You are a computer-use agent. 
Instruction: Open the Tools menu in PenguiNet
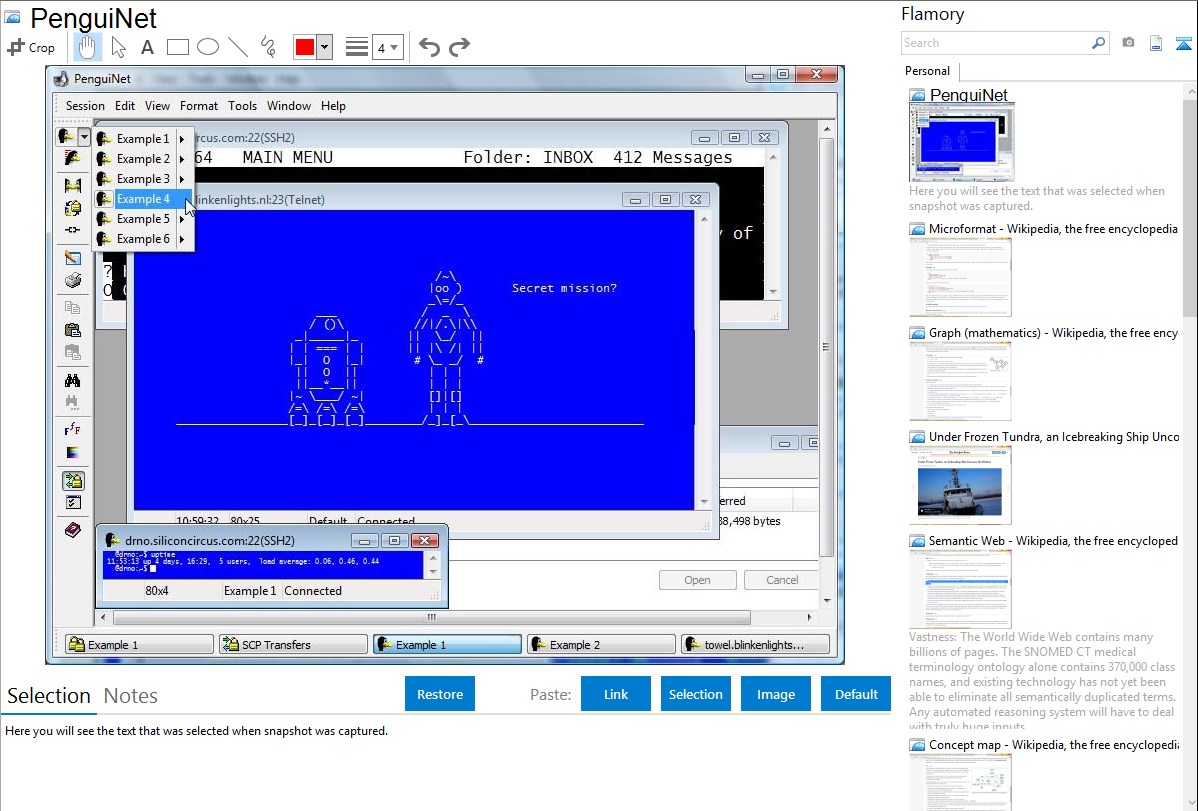pyautogui.click(x=242, y=106)
